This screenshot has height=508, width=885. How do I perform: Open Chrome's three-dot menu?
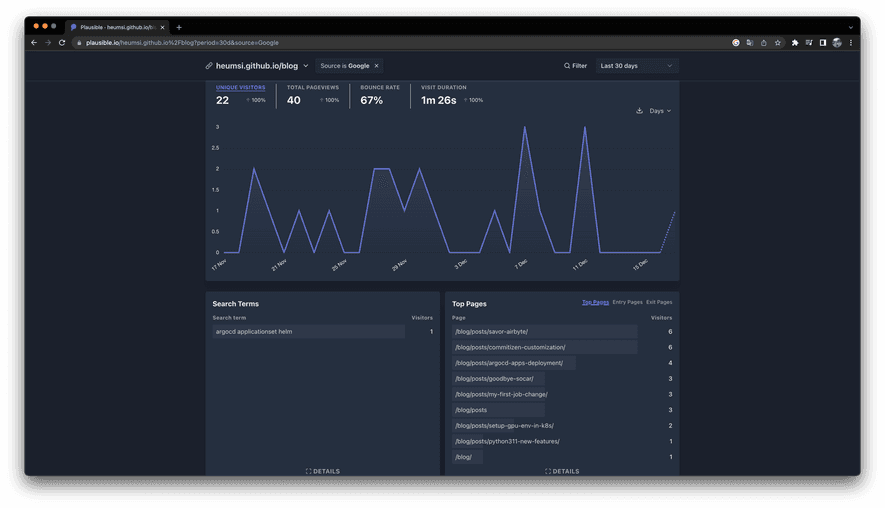pos(851,43)
